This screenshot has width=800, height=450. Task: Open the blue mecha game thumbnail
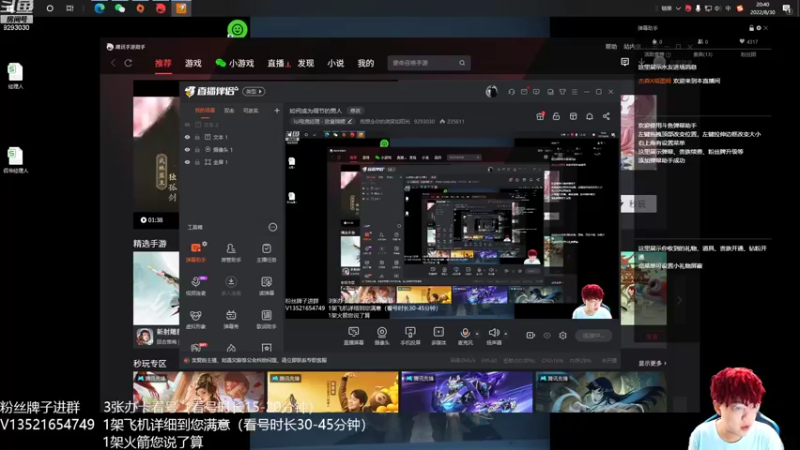pos(467,392)
